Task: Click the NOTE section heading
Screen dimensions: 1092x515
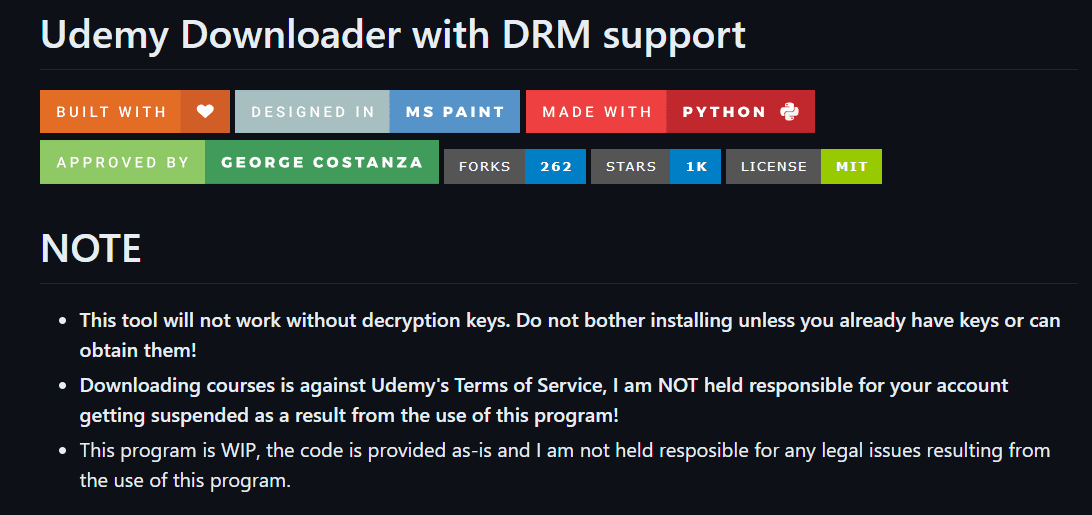Action: coord(91,249)
